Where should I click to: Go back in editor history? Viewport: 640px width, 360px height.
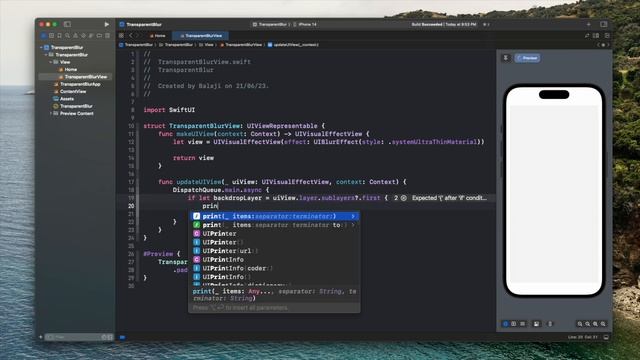tap(131, 36)
